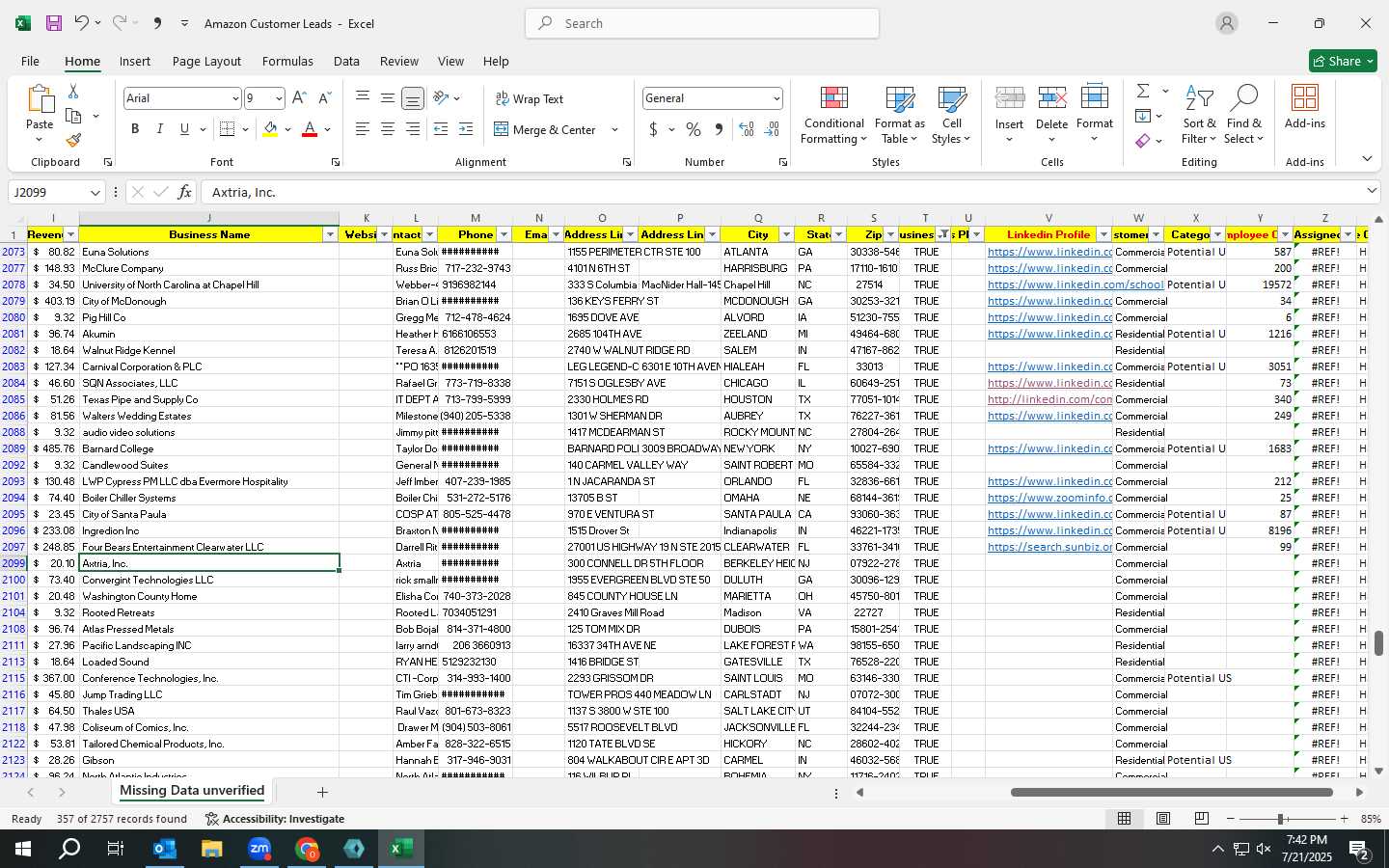Toggle Underline formatting
Image resolution: width=1389 pixels, height=868 pixels.
[x=184, y=129]
